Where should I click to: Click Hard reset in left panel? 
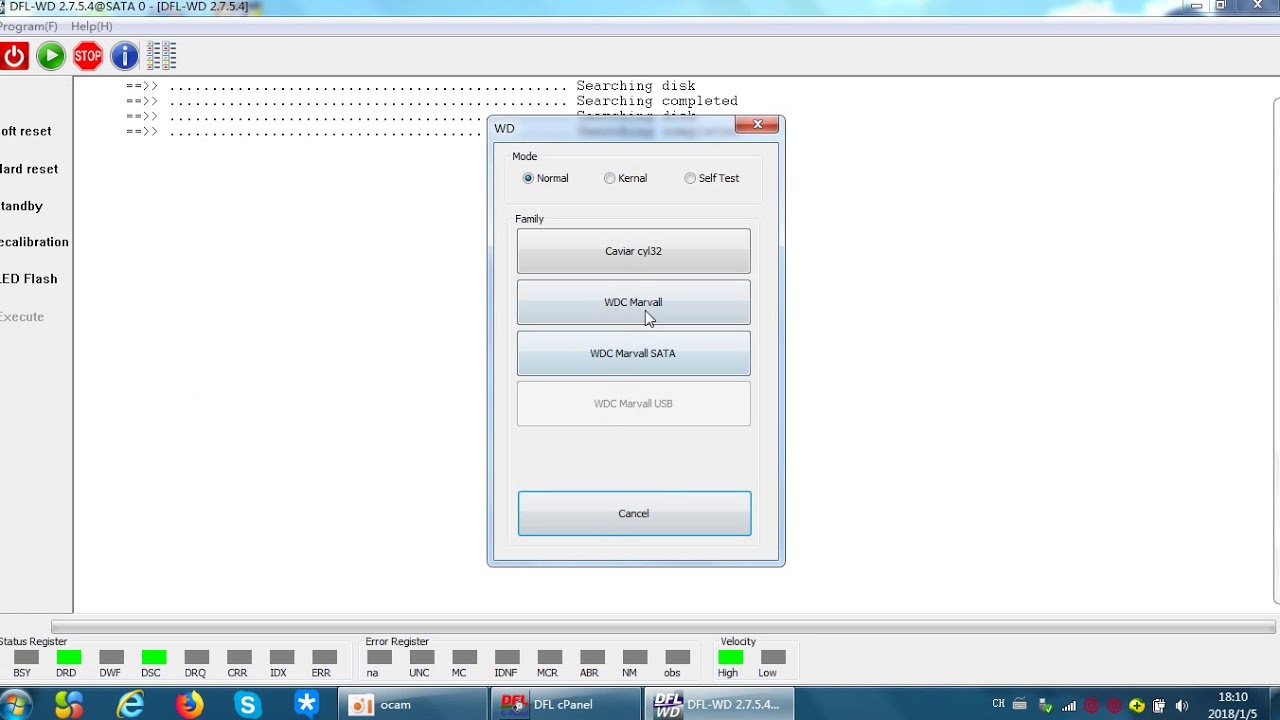point(29,169)
